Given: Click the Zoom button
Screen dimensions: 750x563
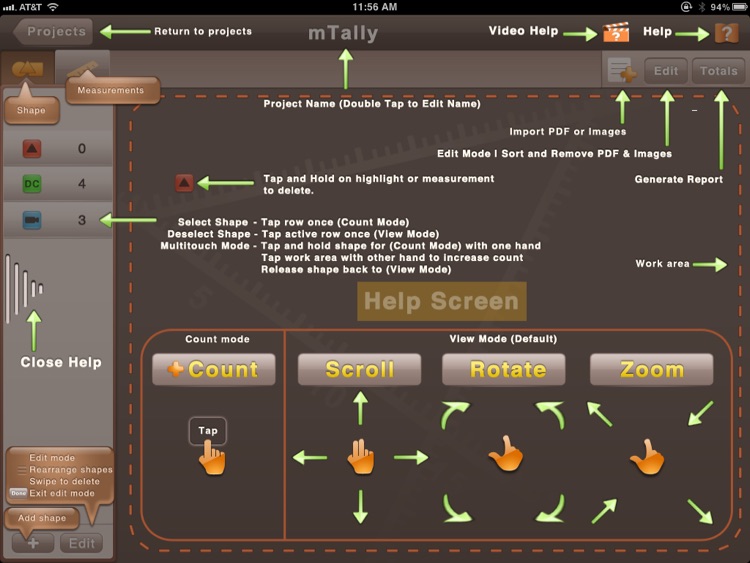Looking at the screenshot, I should [x=651, y=369].
